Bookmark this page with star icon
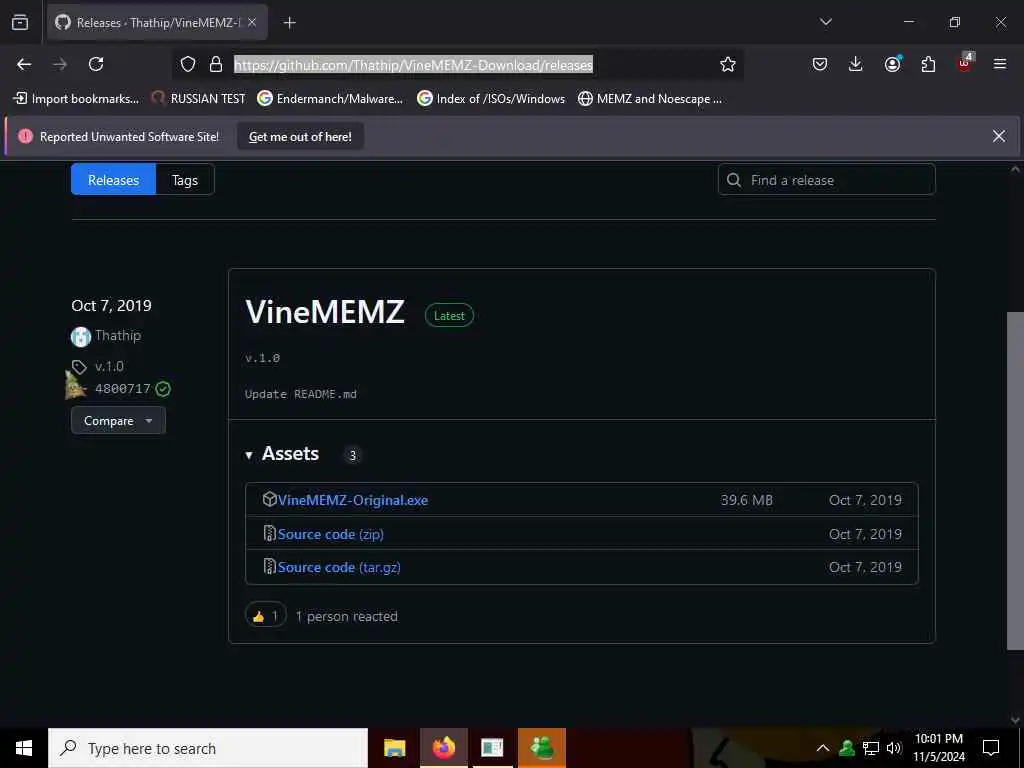 point(728,64)
